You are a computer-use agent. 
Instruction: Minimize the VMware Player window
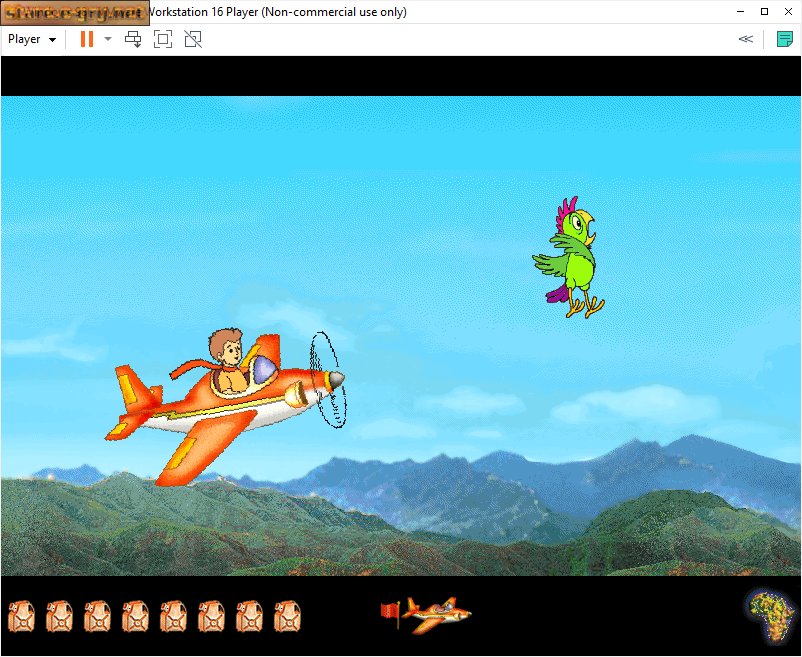click(741, 12)
